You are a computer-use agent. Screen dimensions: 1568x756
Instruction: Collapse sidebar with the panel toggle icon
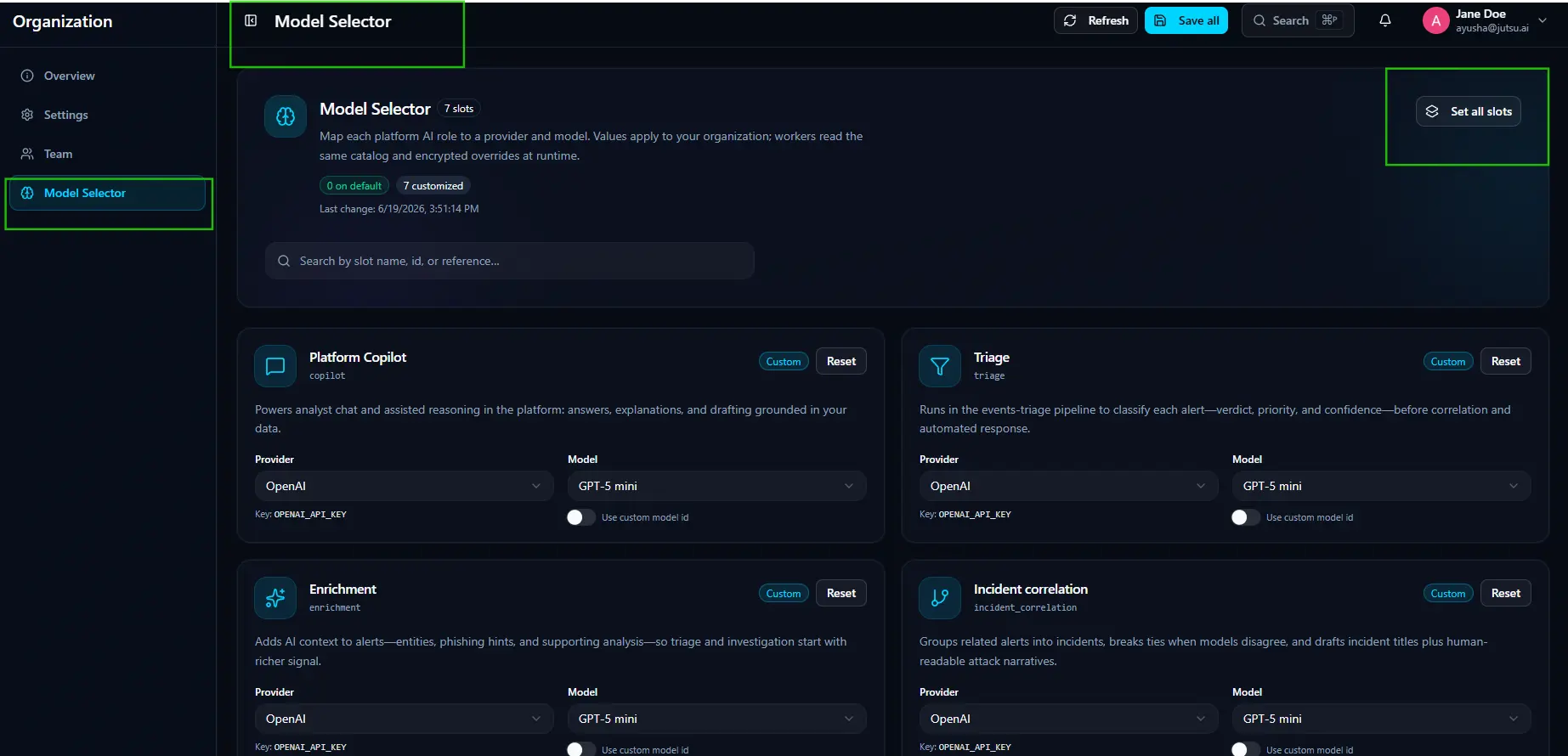pos(251,20)
